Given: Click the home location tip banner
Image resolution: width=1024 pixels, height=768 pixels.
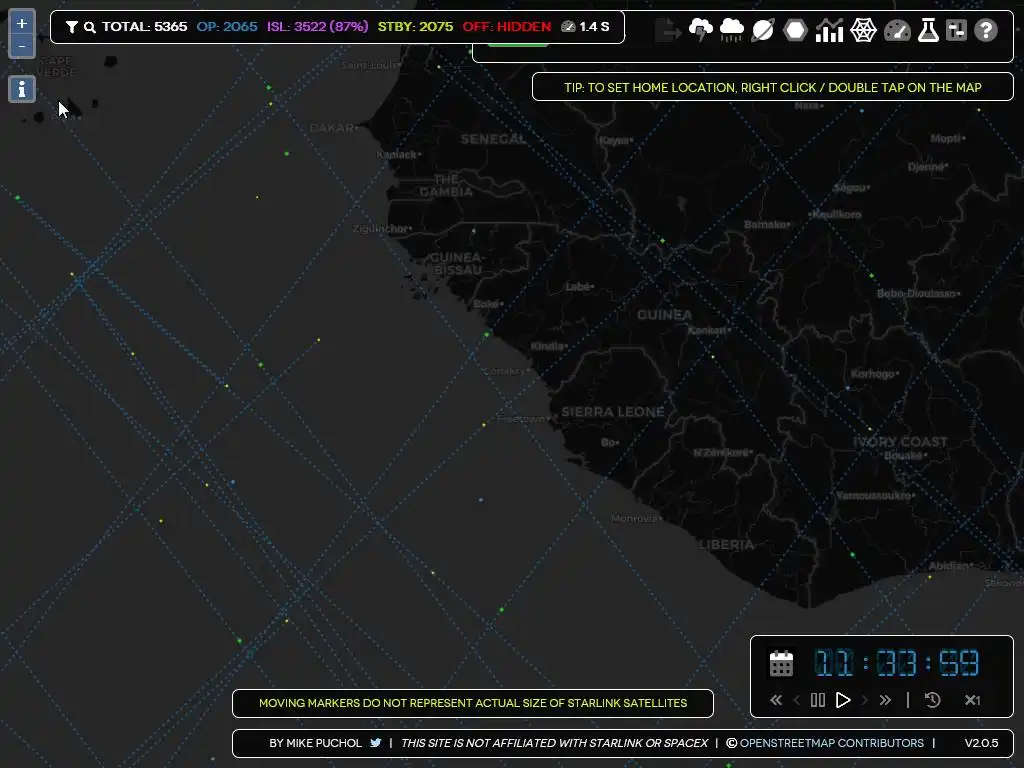Looking at the screenshot, I should [773, 88].
